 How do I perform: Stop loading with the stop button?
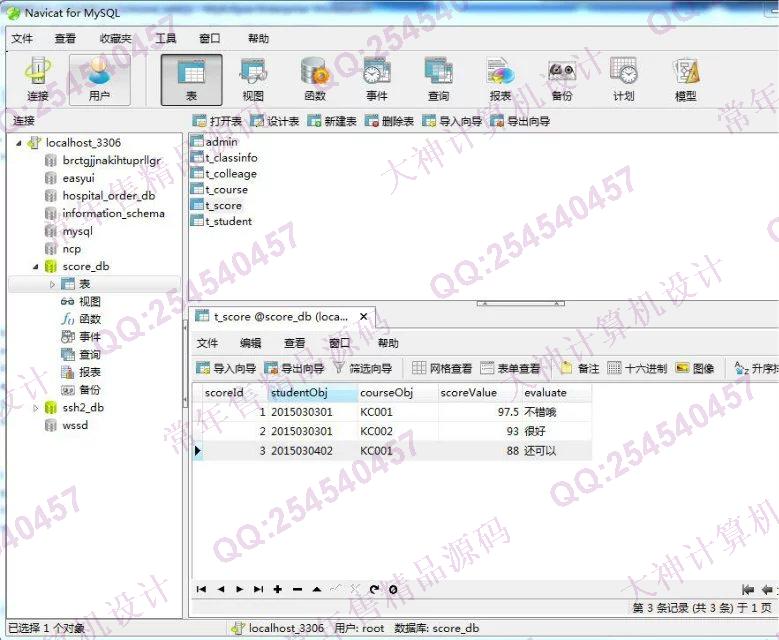(x=393, y=589)
